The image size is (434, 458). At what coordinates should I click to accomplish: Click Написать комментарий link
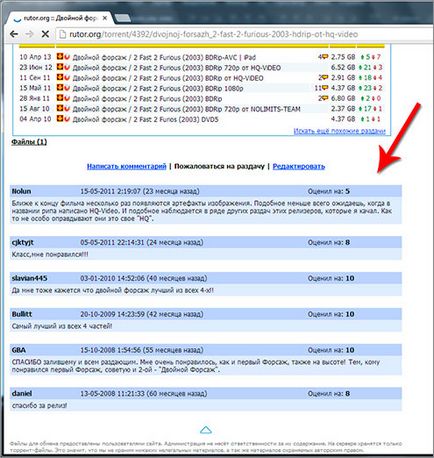126,166
